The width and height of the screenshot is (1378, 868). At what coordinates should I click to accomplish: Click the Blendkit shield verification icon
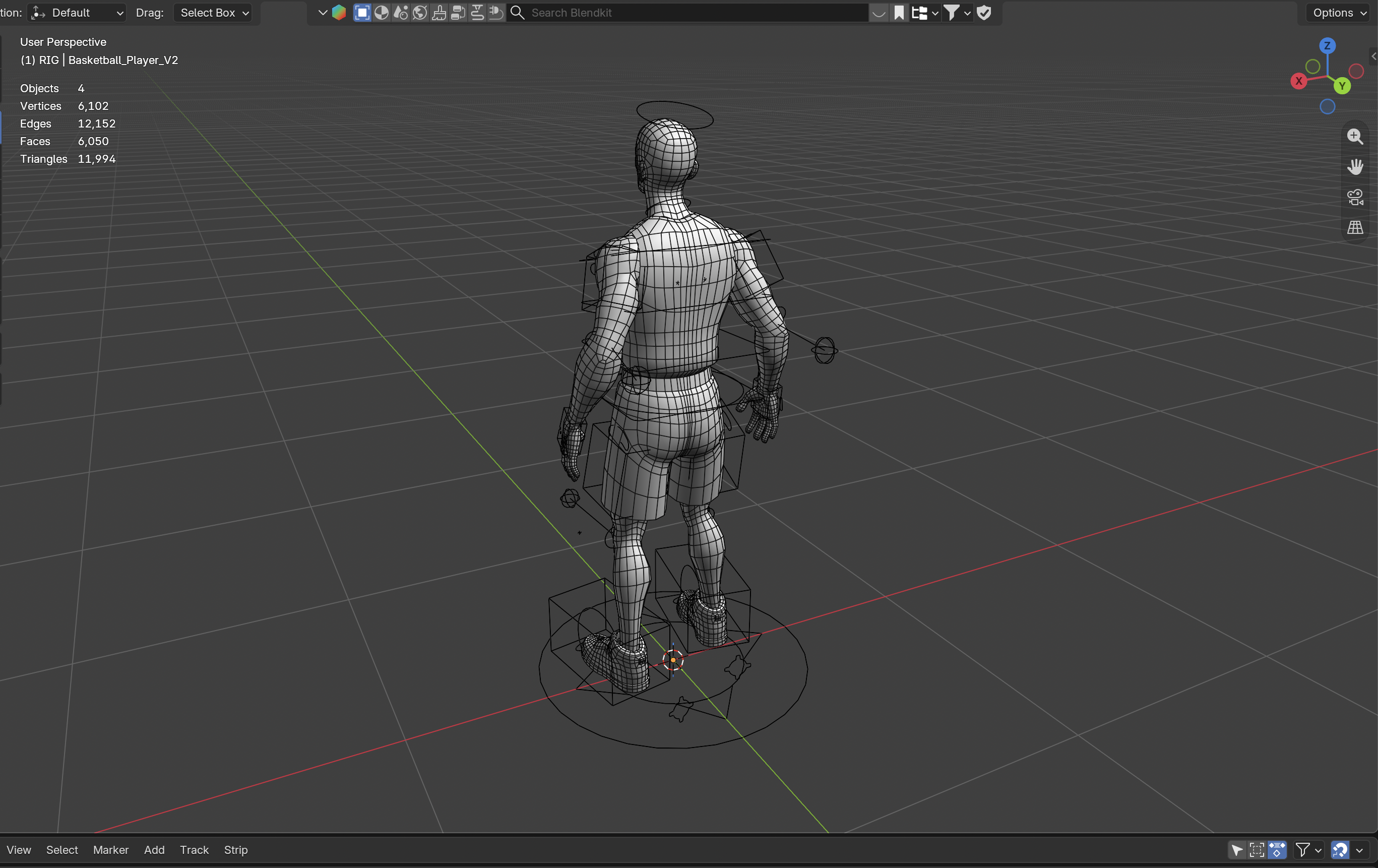[x=984, y=13]
